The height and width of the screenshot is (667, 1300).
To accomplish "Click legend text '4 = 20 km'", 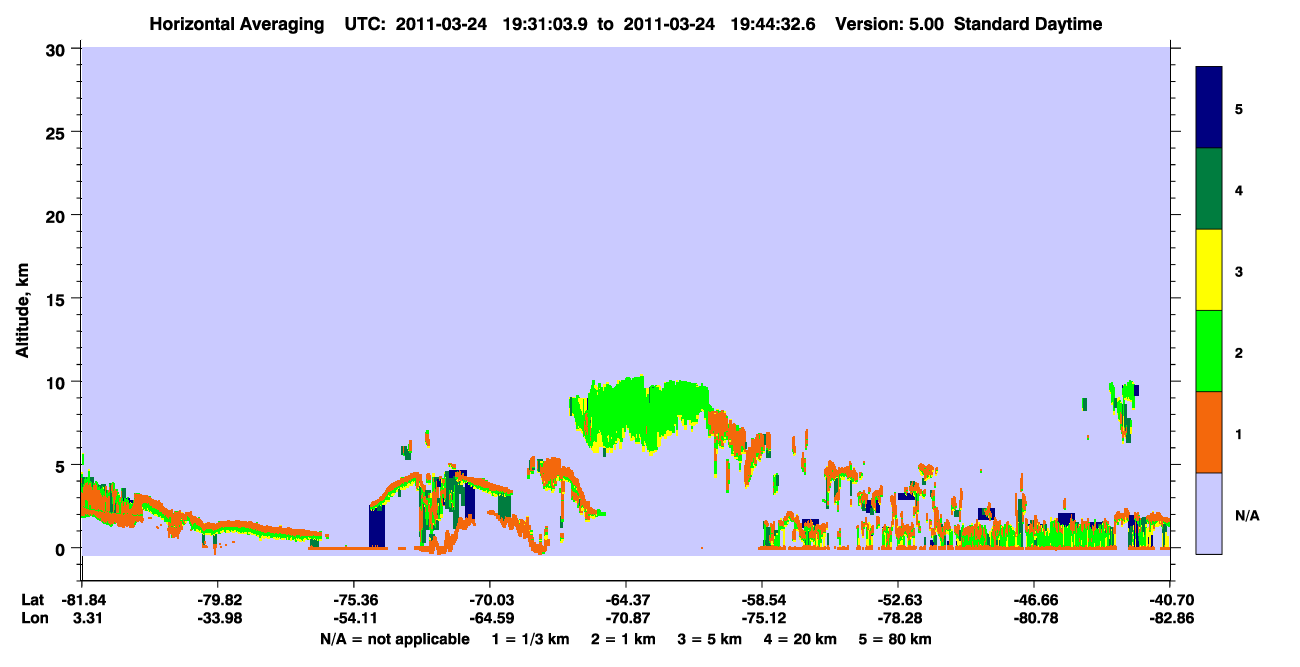I will coord(800,639).
